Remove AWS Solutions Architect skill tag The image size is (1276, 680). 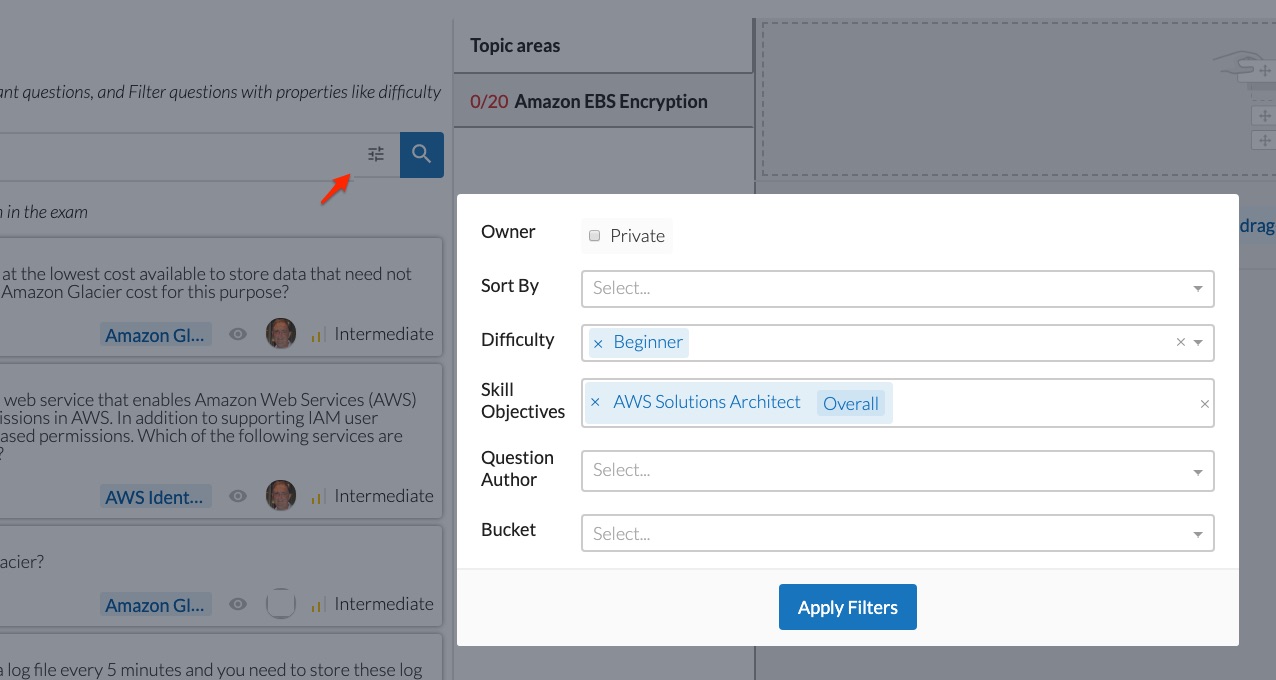point(595,402)
